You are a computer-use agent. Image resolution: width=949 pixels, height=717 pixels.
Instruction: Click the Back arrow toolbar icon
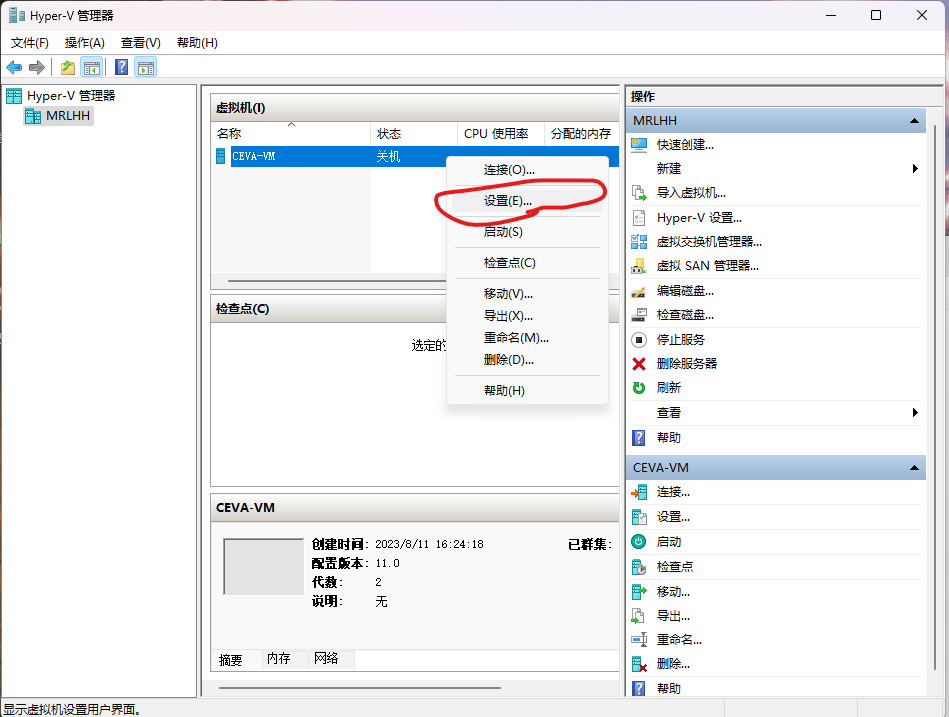(x=14, y=67)
